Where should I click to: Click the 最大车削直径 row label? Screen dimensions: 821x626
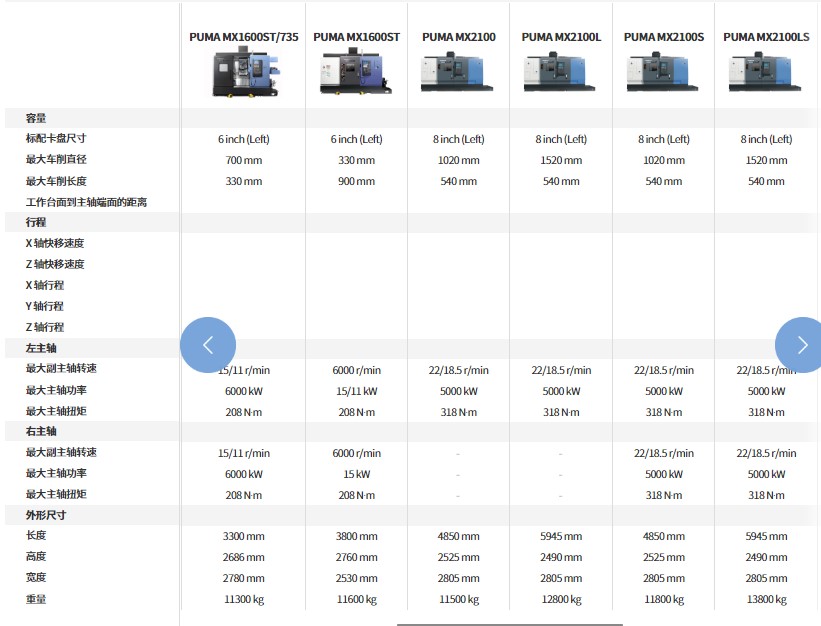click(x=56, y=160)
